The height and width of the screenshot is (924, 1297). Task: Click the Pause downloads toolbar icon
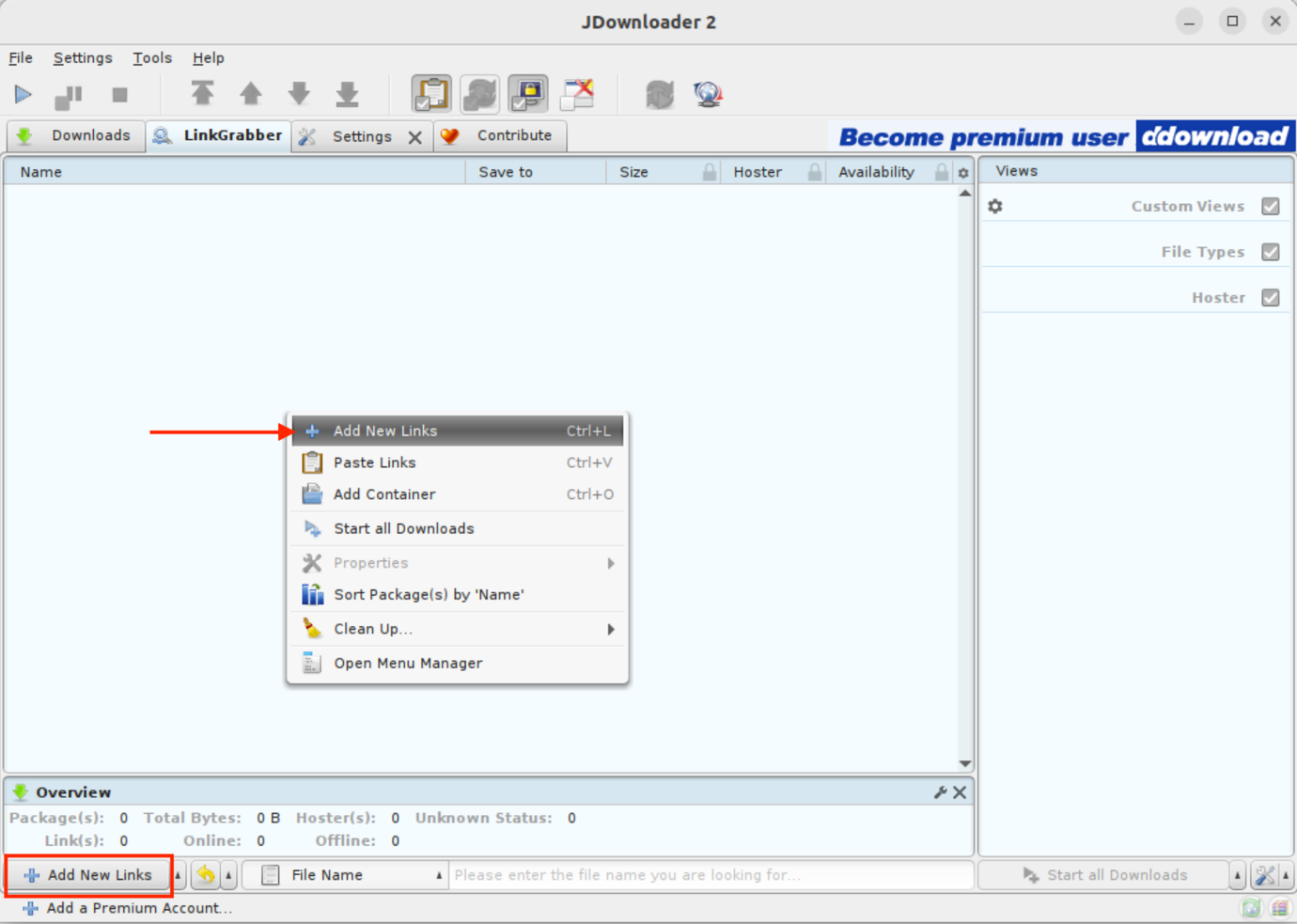click(69, 96)
